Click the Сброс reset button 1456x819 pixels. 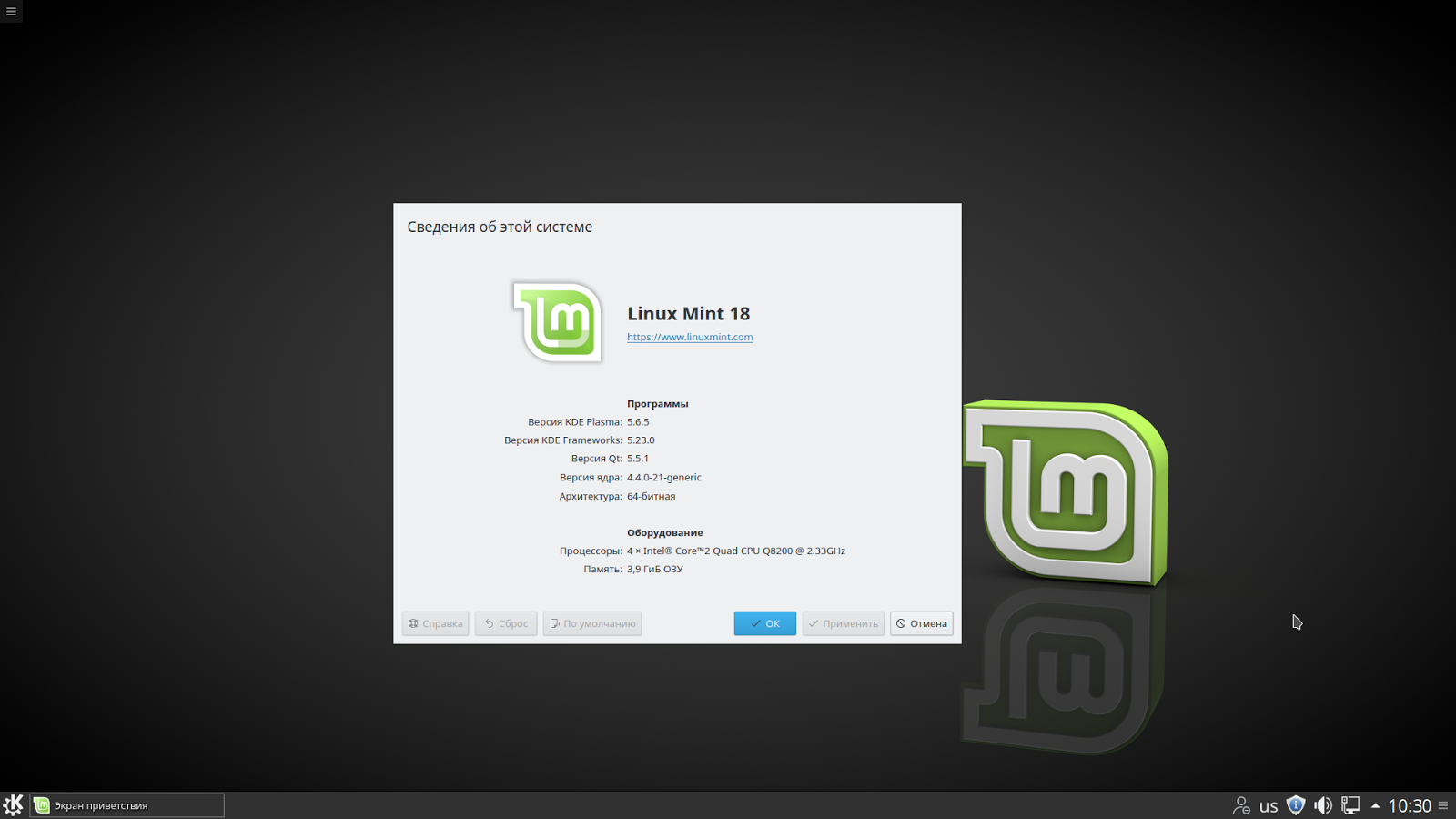coord(505,623)
